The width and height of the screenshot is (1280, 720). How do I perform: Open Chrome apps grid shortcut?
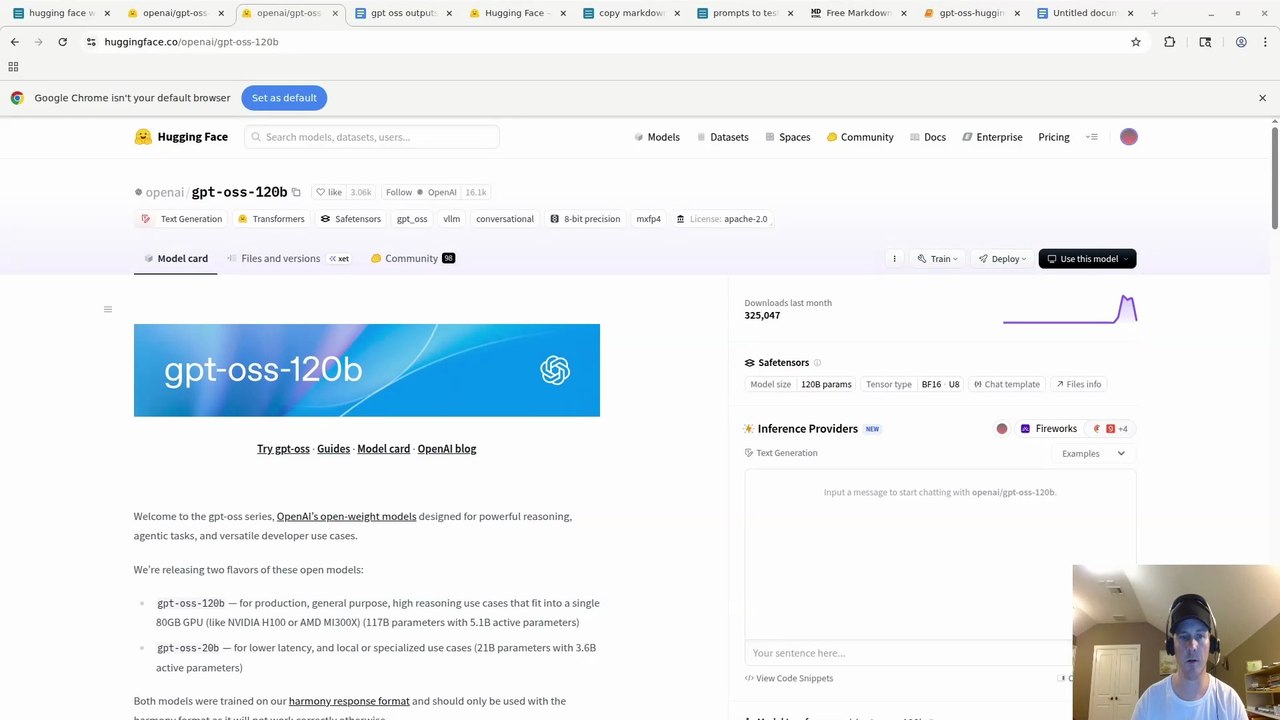[x=13, y=67]
